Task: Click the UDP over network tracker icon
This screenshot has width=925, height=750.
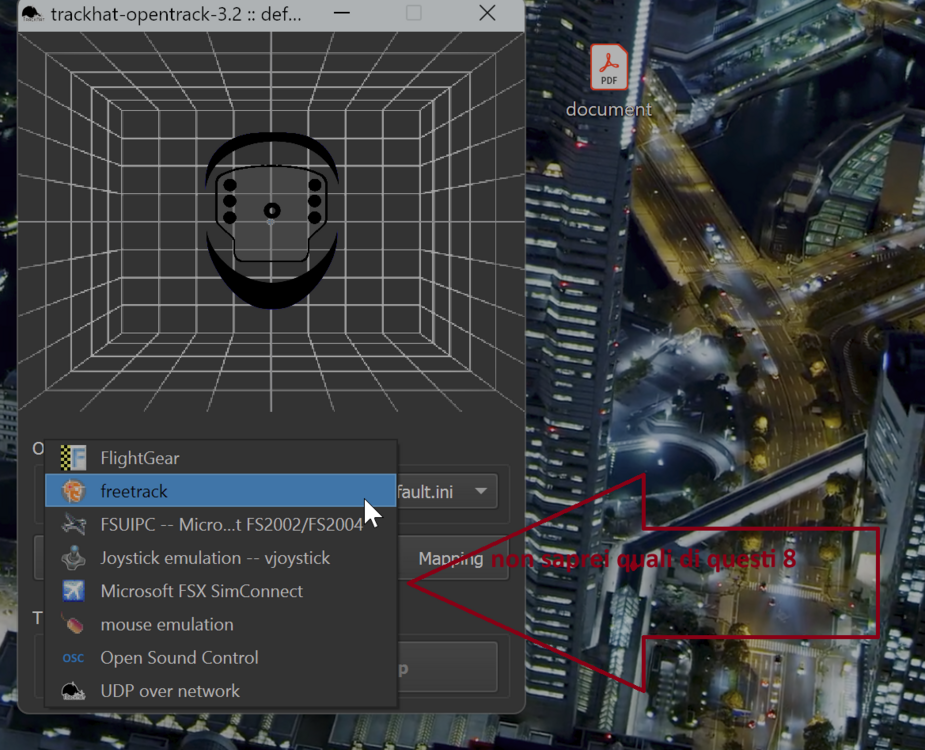Action: (x=71, y=691)
